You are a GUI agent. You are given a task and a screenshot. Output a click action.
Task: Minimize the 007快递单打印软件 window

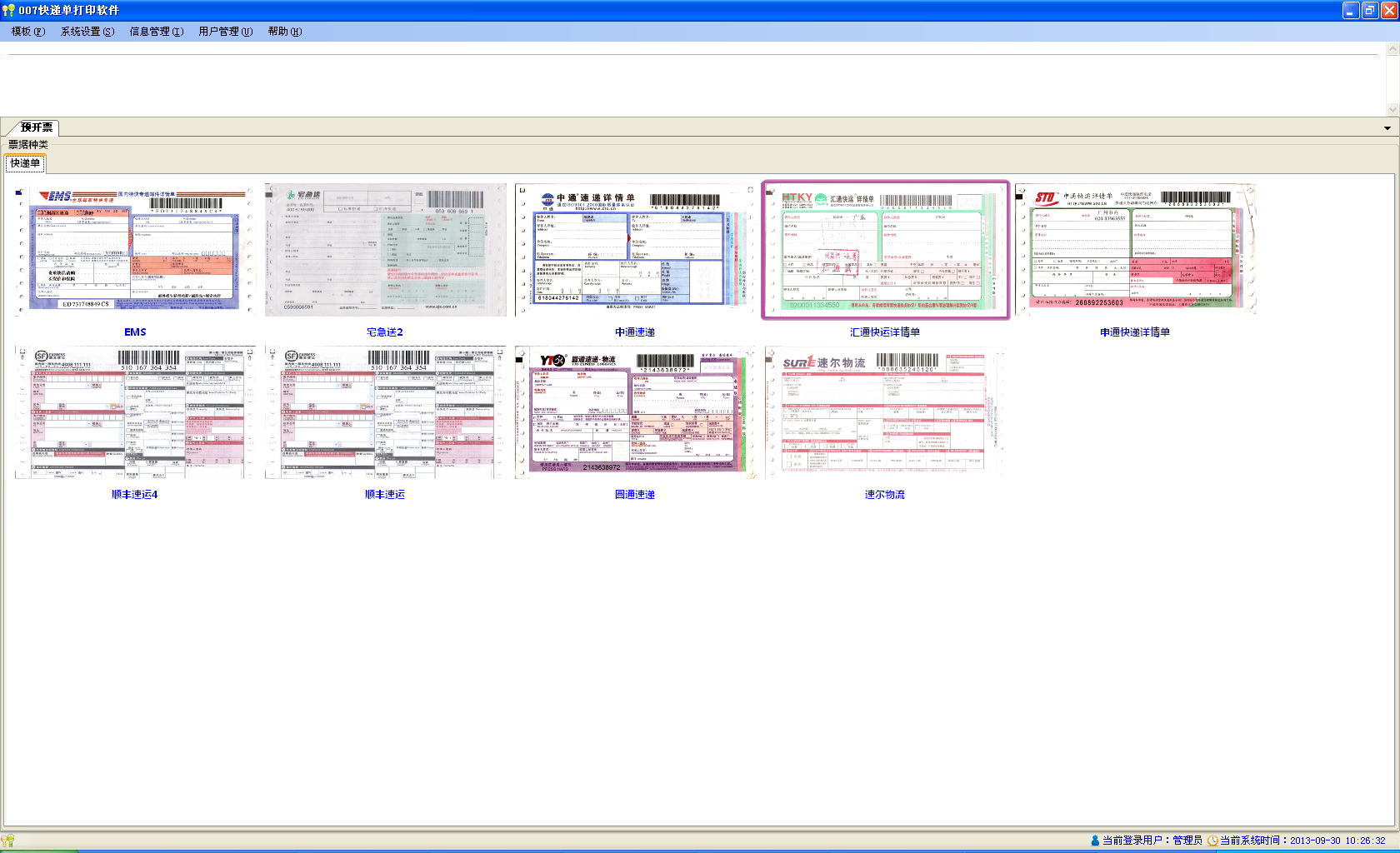point(1352,10)
